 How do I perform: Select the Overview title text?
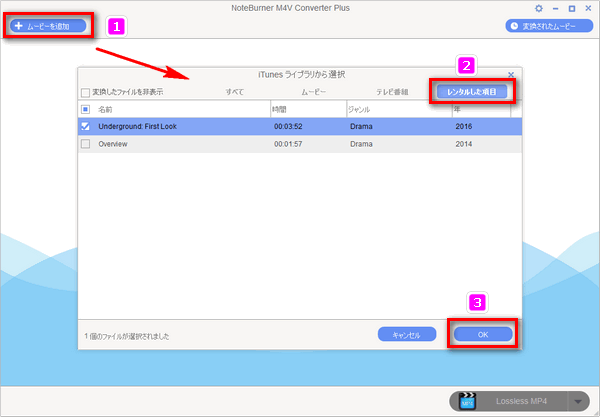(113, 144)
